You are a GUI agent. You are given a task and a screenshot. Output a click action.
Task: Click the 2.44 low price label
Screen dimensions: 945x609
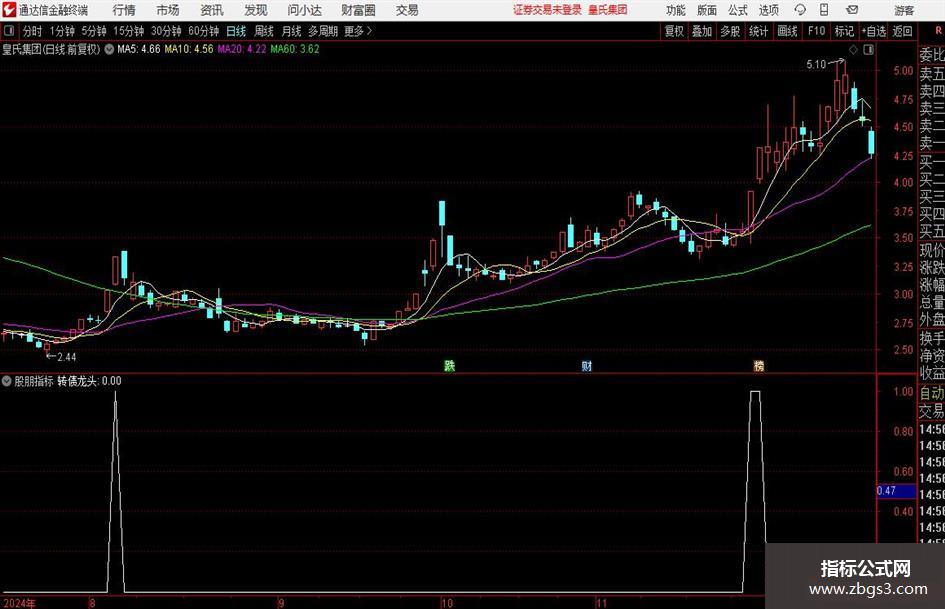(x=66, y=357)
